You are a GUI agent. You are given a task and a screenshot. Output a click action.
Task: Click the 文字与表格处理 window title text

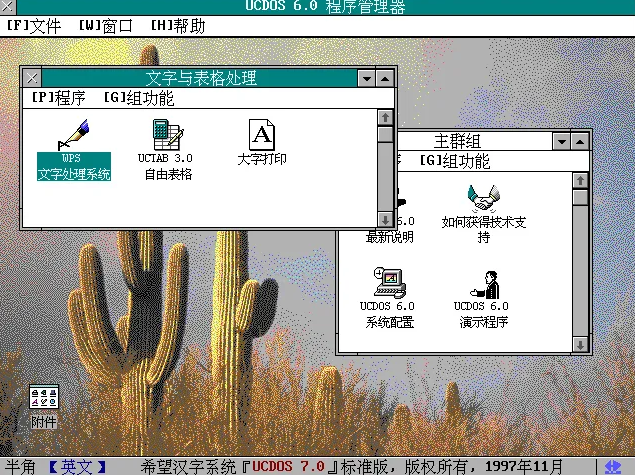click(201, 78)
